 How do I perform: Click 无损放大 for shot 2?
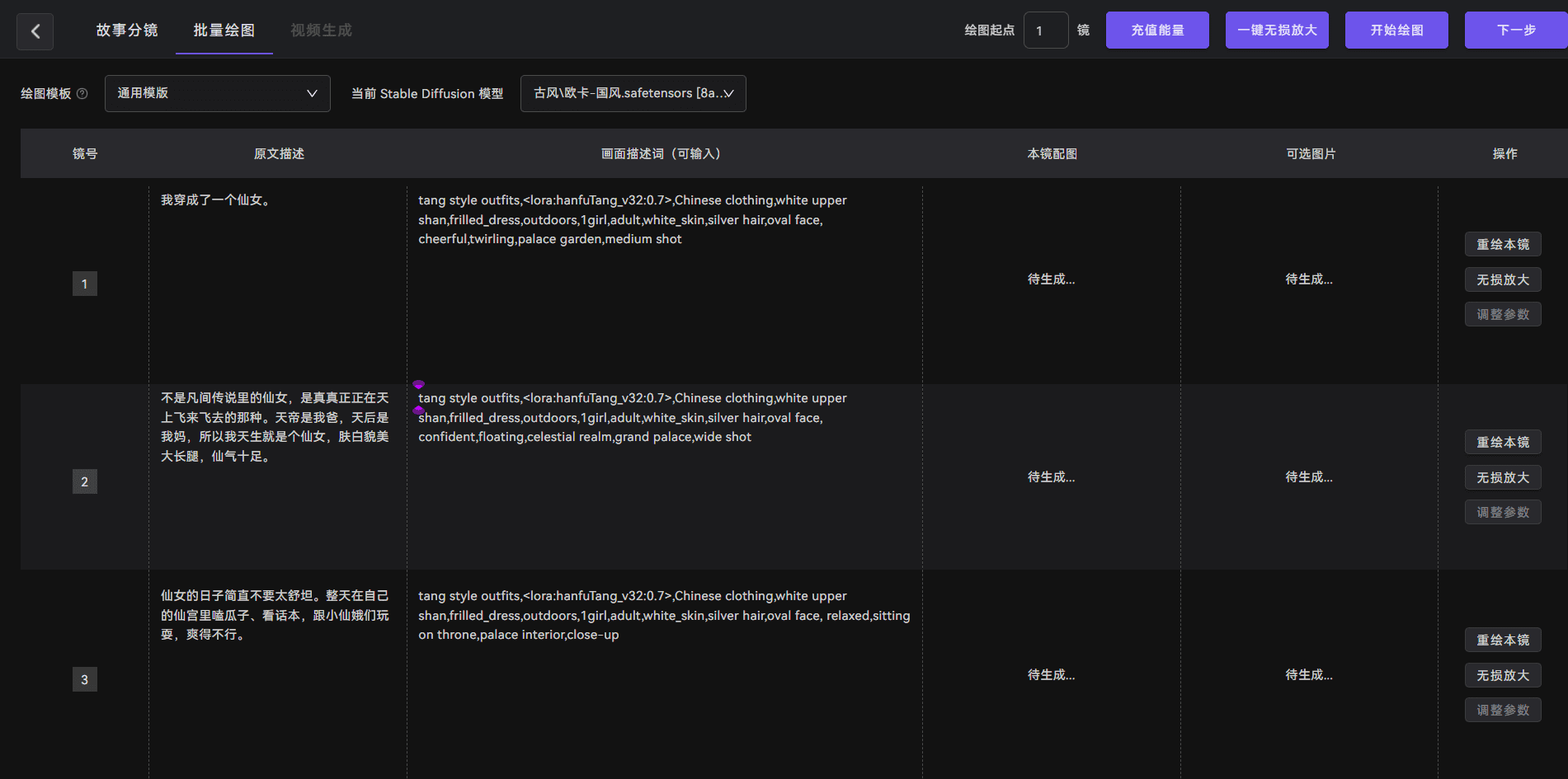tap(1503, 477)
